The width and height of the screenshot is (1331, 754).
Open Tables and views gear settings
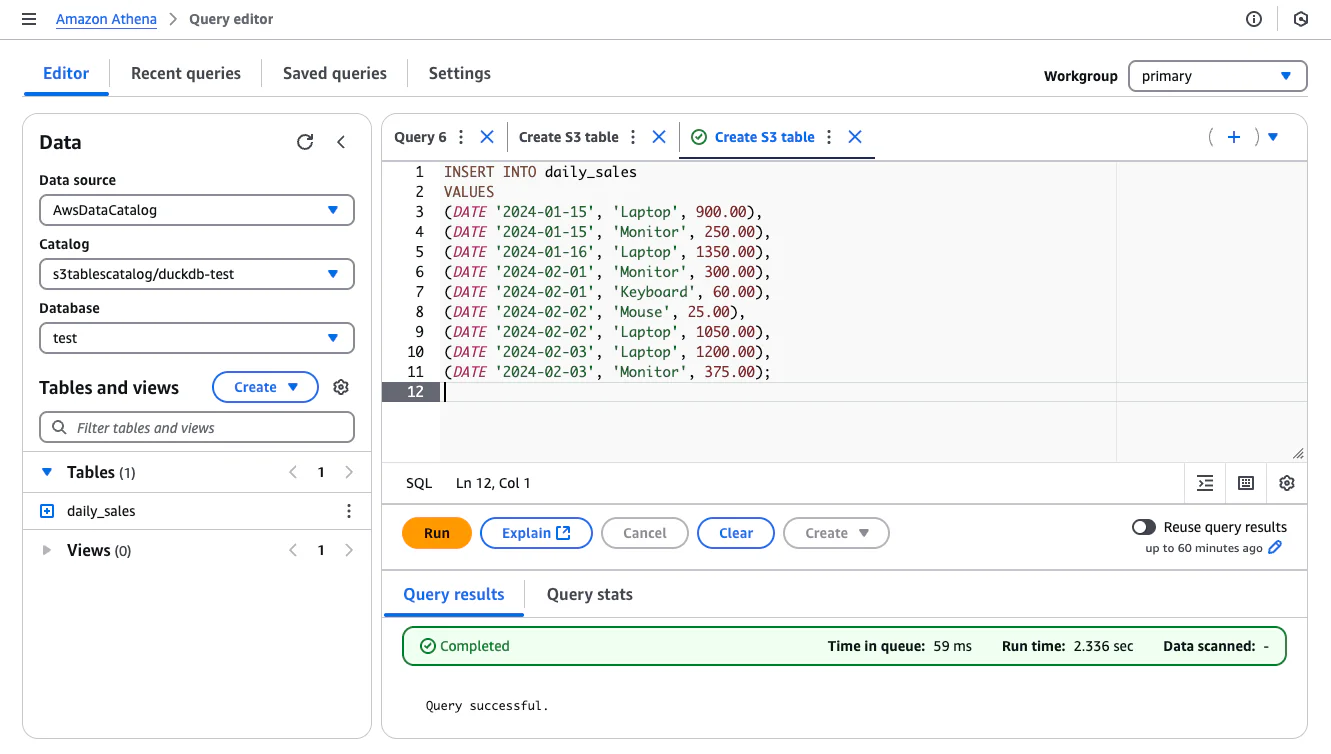pyautogui.click(x=341, y=387)
